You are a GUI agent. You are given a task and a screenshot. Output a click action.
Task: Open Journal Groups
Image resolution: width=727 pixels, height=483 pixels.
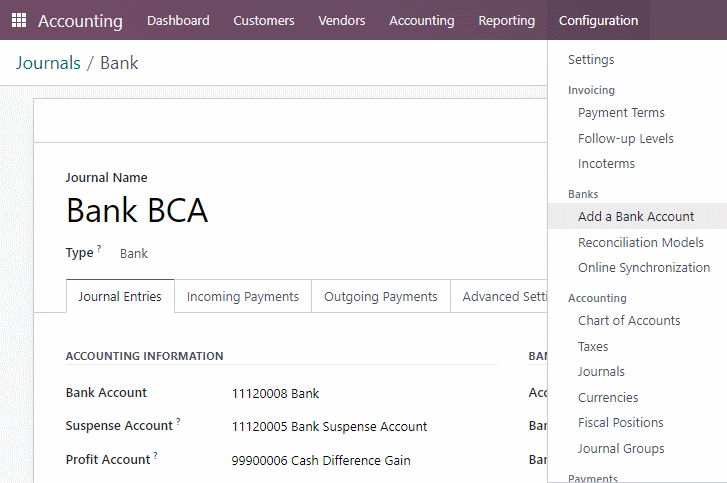tap(621, 449)
